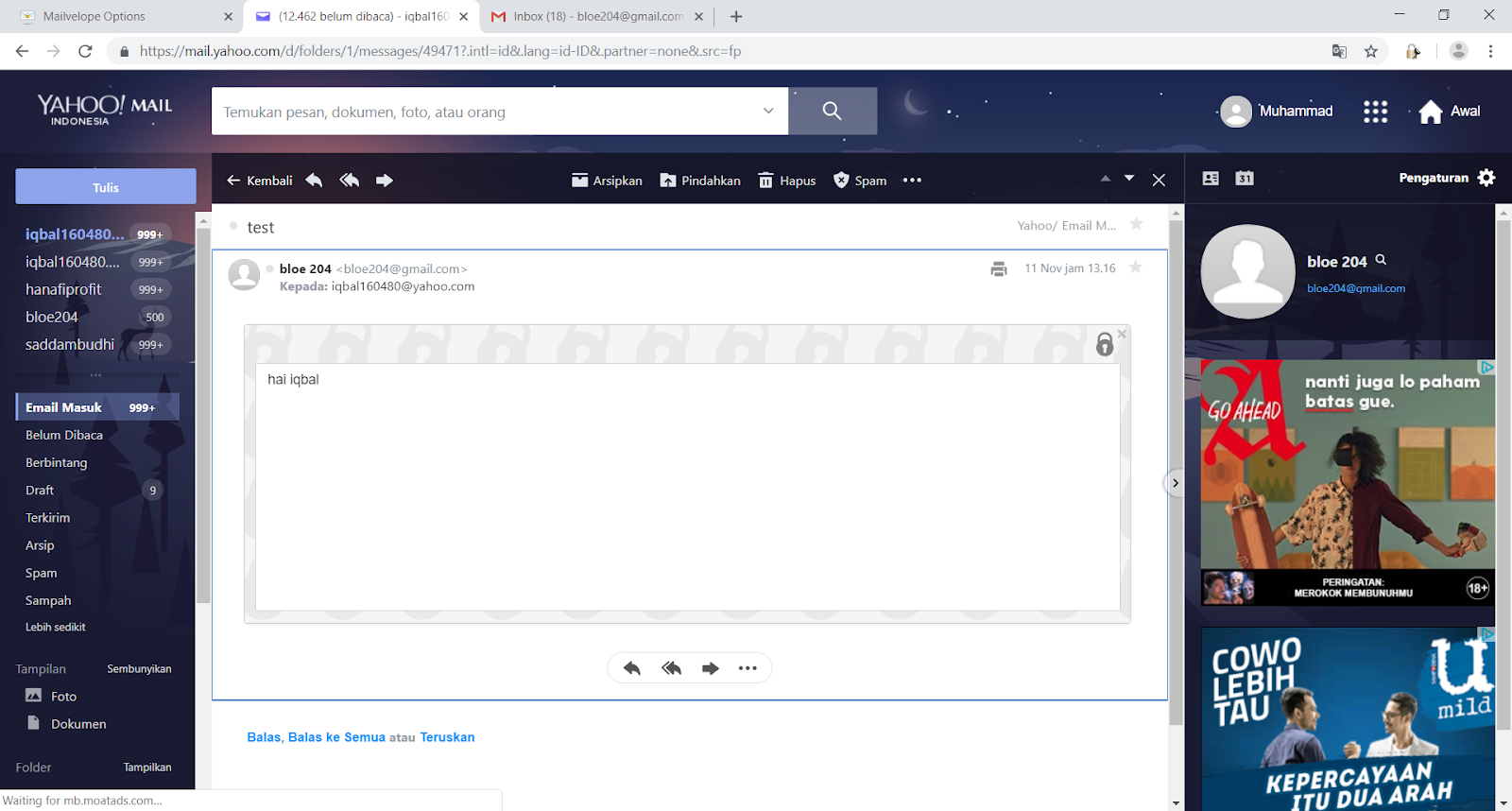Click the Mailvelope padlock icon
The width and height of the screenshot is (1512, 811).
click(1105, 344)
